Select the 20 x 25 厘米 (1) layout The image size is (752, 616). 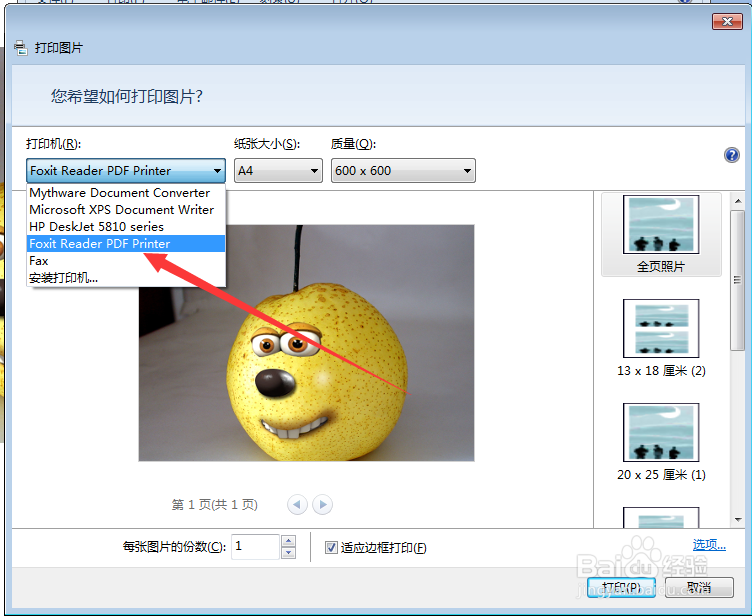click(x=661, y=442)
